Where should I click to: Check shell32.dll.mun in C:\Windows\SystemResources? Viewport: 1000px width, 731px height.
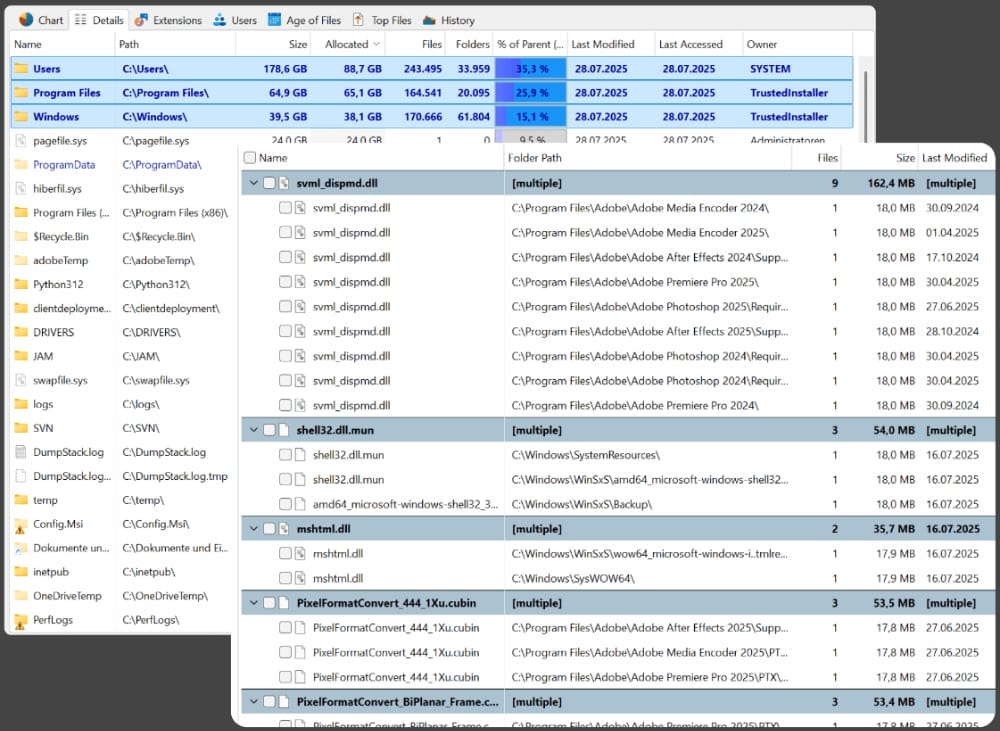click(x=285, y=455)
